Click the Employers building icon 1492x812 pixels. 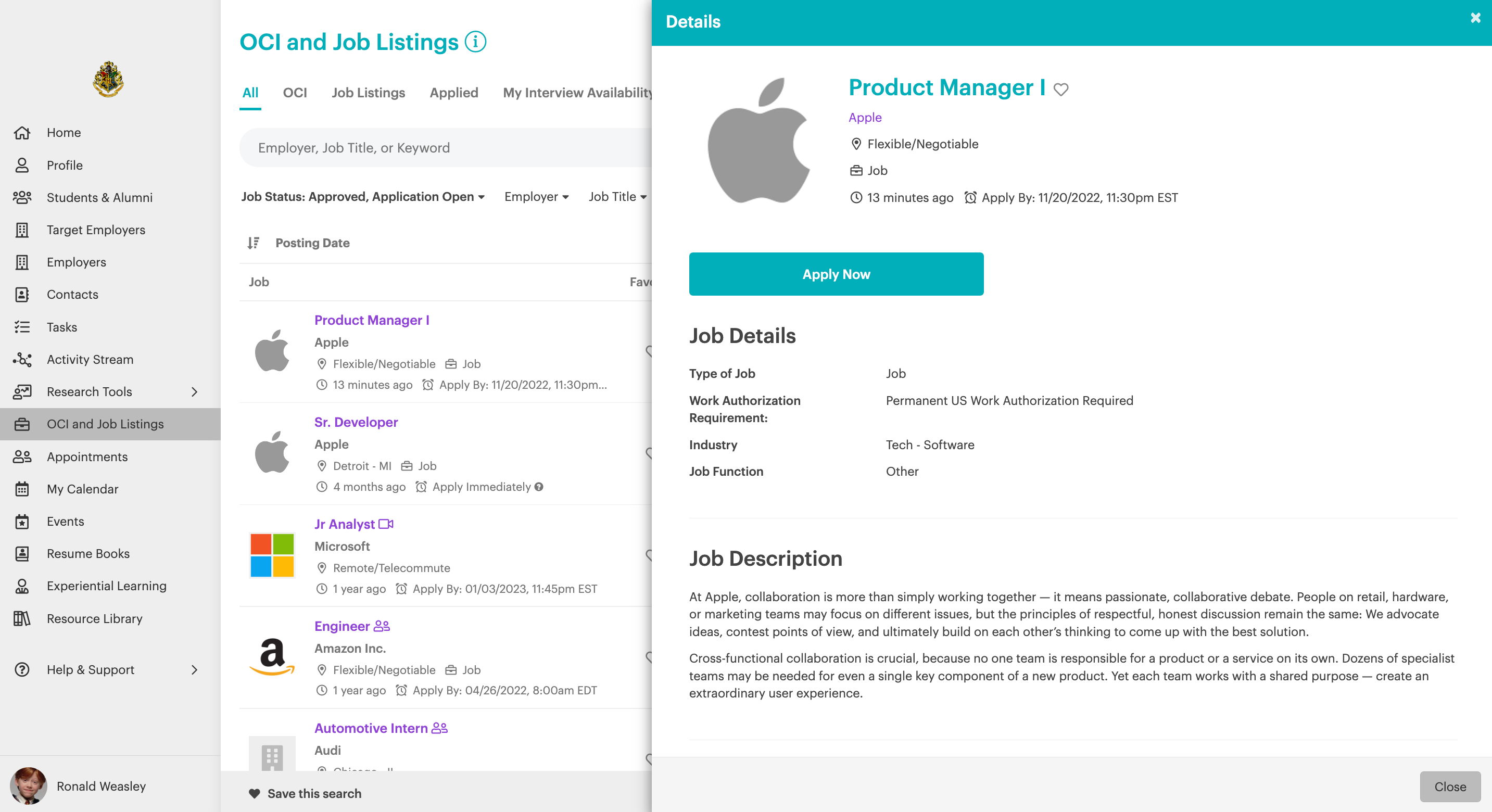[x=22, y=262]
